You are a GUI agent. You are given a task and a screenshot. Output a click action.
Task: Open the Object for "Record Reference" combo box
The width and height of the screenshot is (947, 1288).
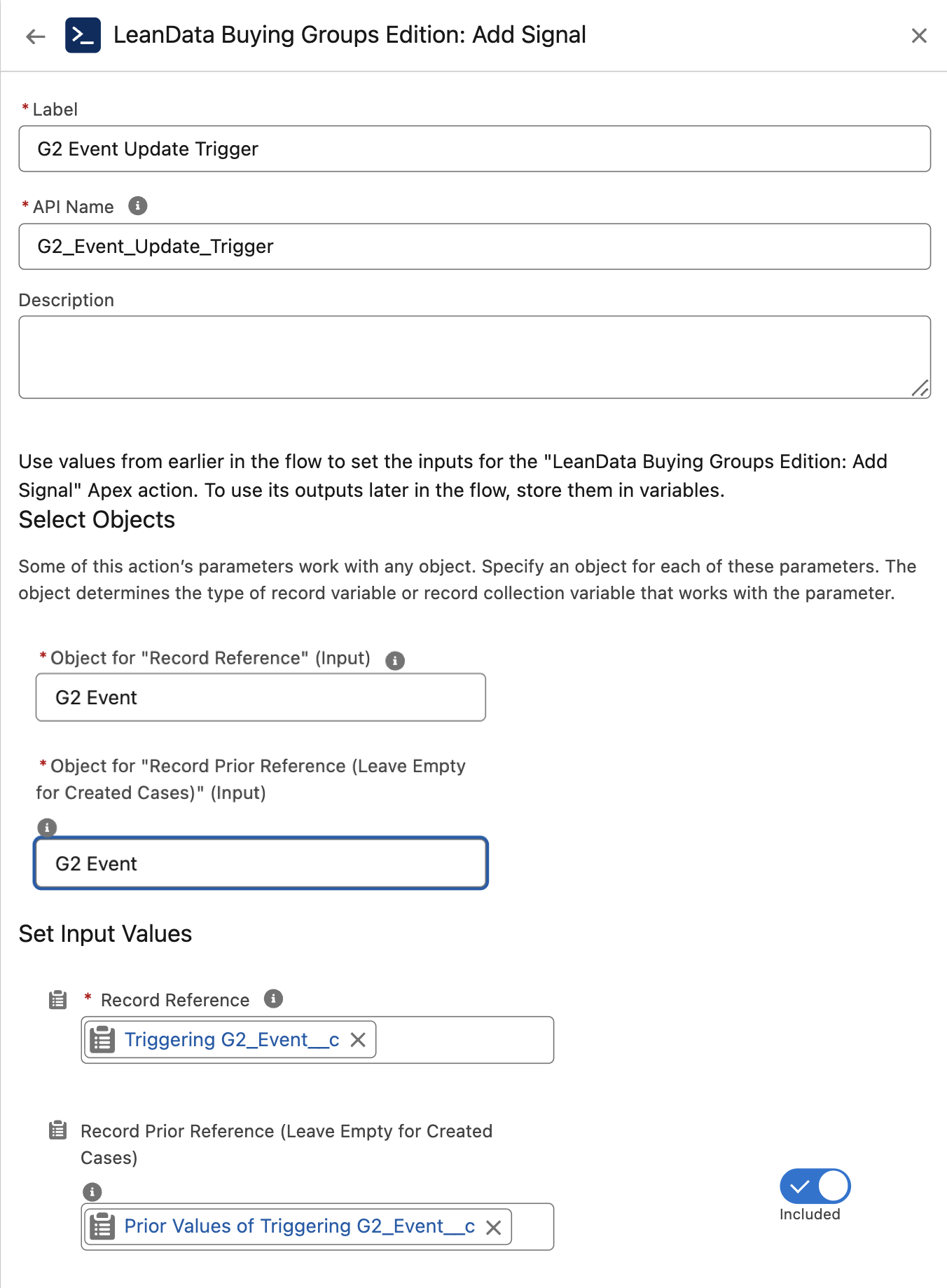(x=261, y=697)
